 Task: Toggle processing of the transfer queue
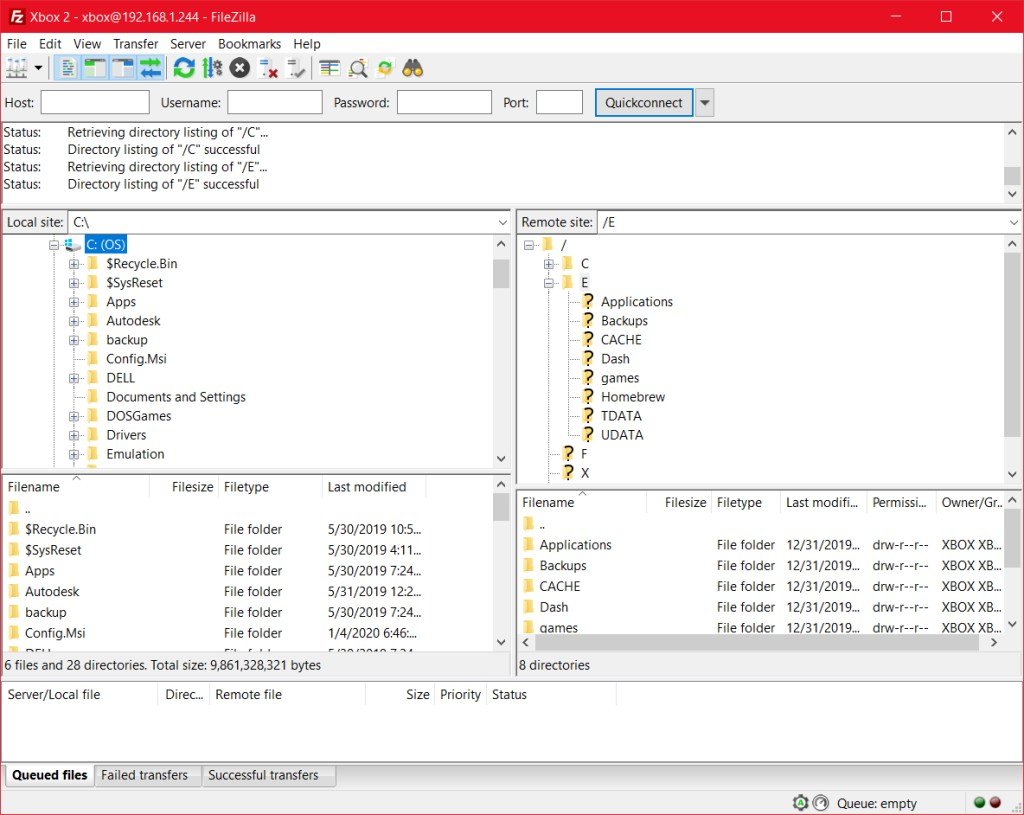click(212, 68)
